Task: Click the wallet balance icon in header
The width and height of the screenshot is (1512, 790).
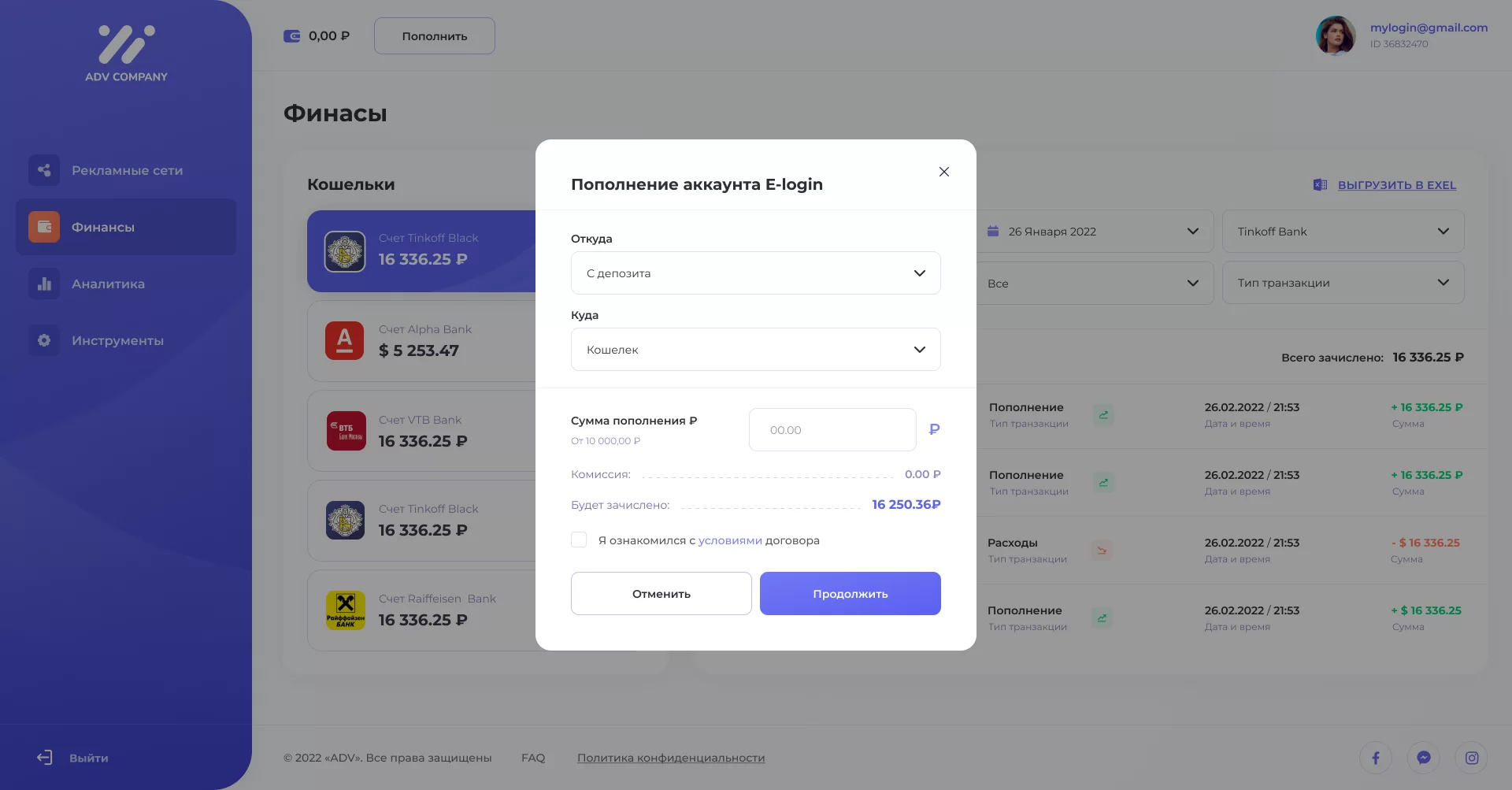Action: pyautogui.click(x=292, y=36)
